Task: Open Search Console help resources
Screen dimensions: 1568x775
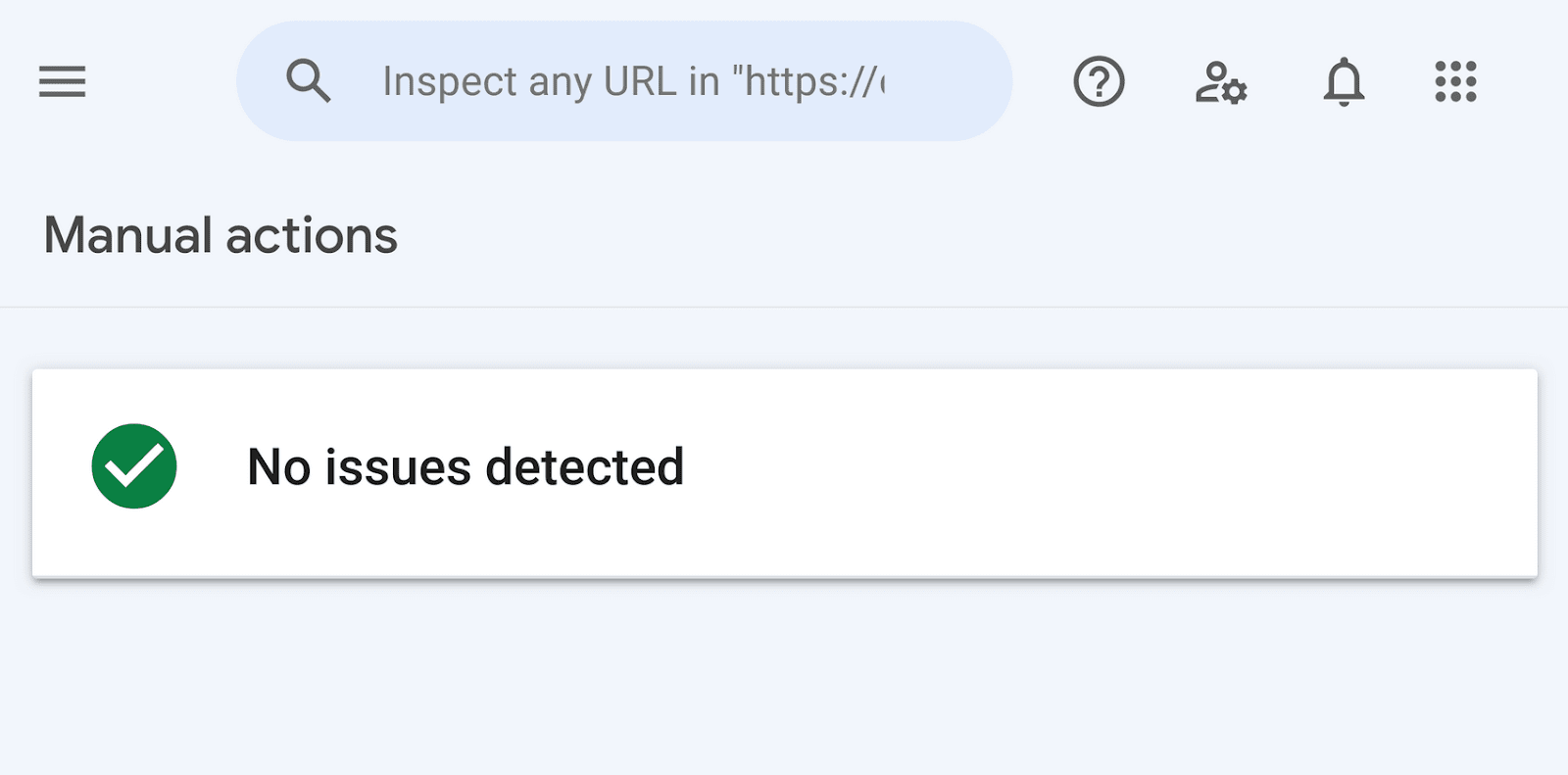Action: (1099, 82)
